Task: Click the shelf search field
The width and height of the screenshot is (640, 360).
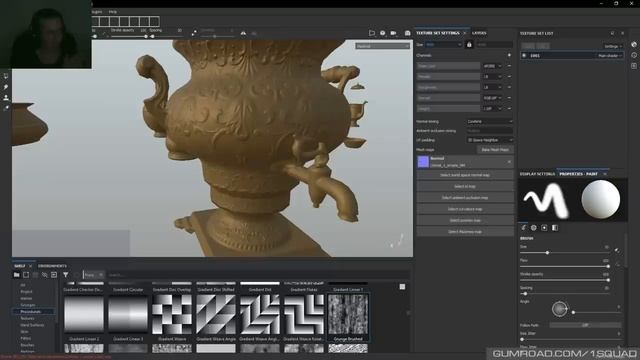Action: click(x=258, y=275)
